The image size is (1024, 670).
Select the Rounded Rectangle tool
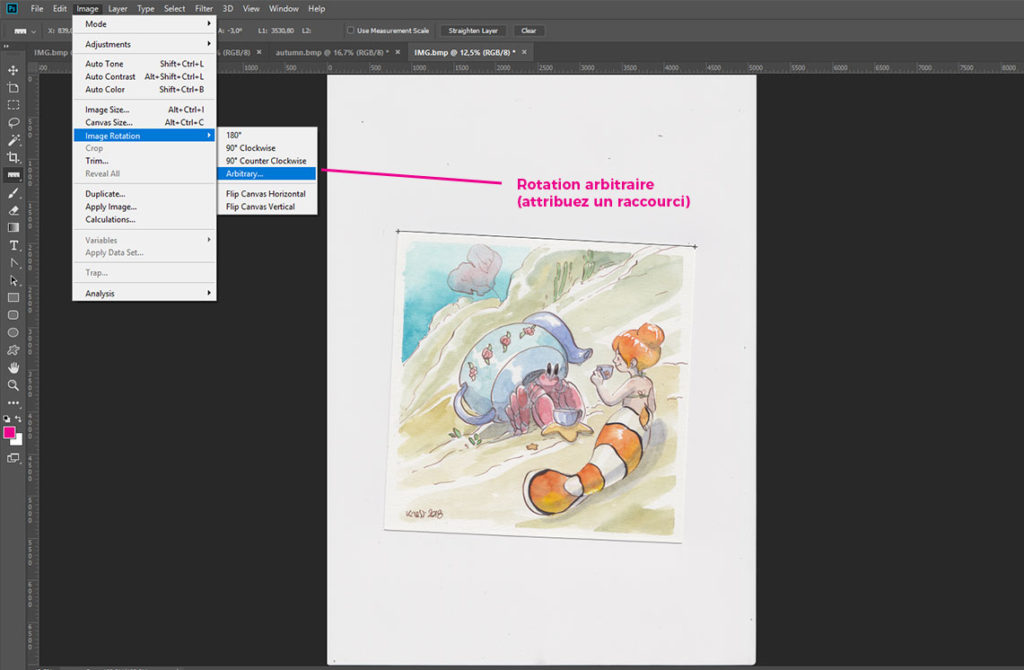13,315
